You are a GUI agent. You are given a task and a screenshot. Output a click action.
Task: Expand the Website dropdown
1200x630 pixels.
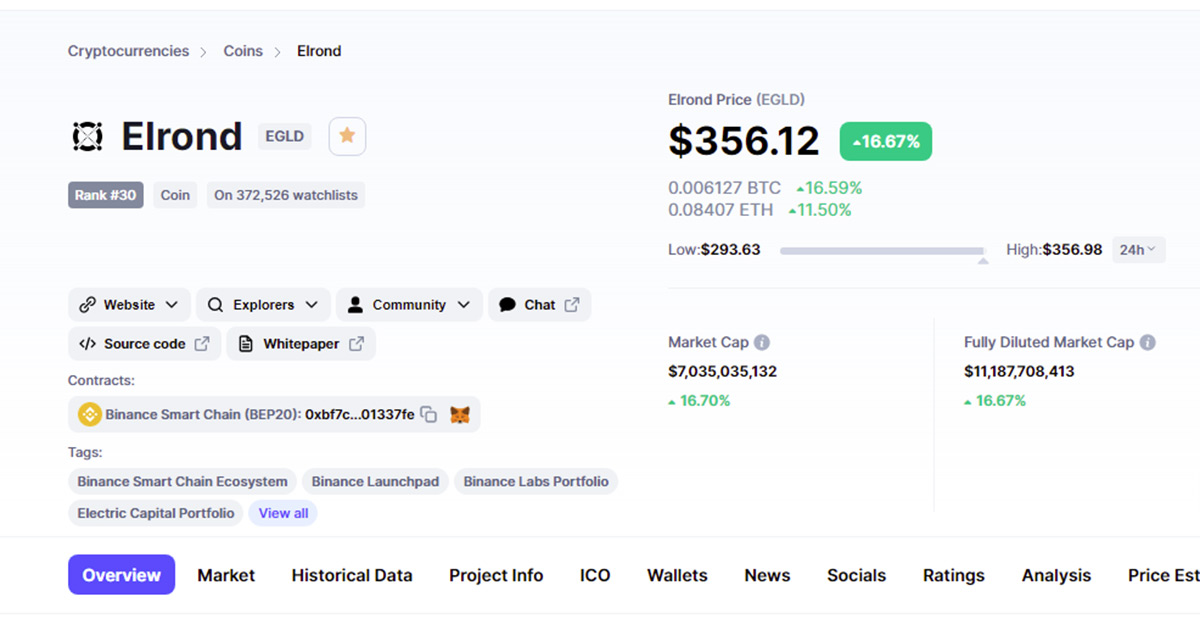[172, 305]
